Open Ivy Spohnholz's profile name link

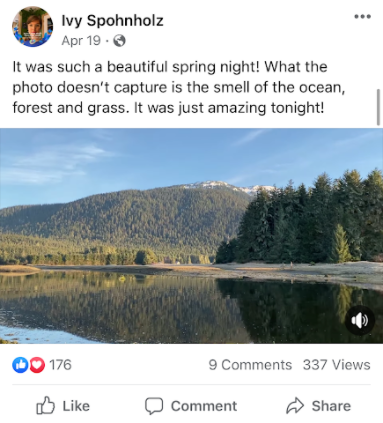[x=112, y=21]
